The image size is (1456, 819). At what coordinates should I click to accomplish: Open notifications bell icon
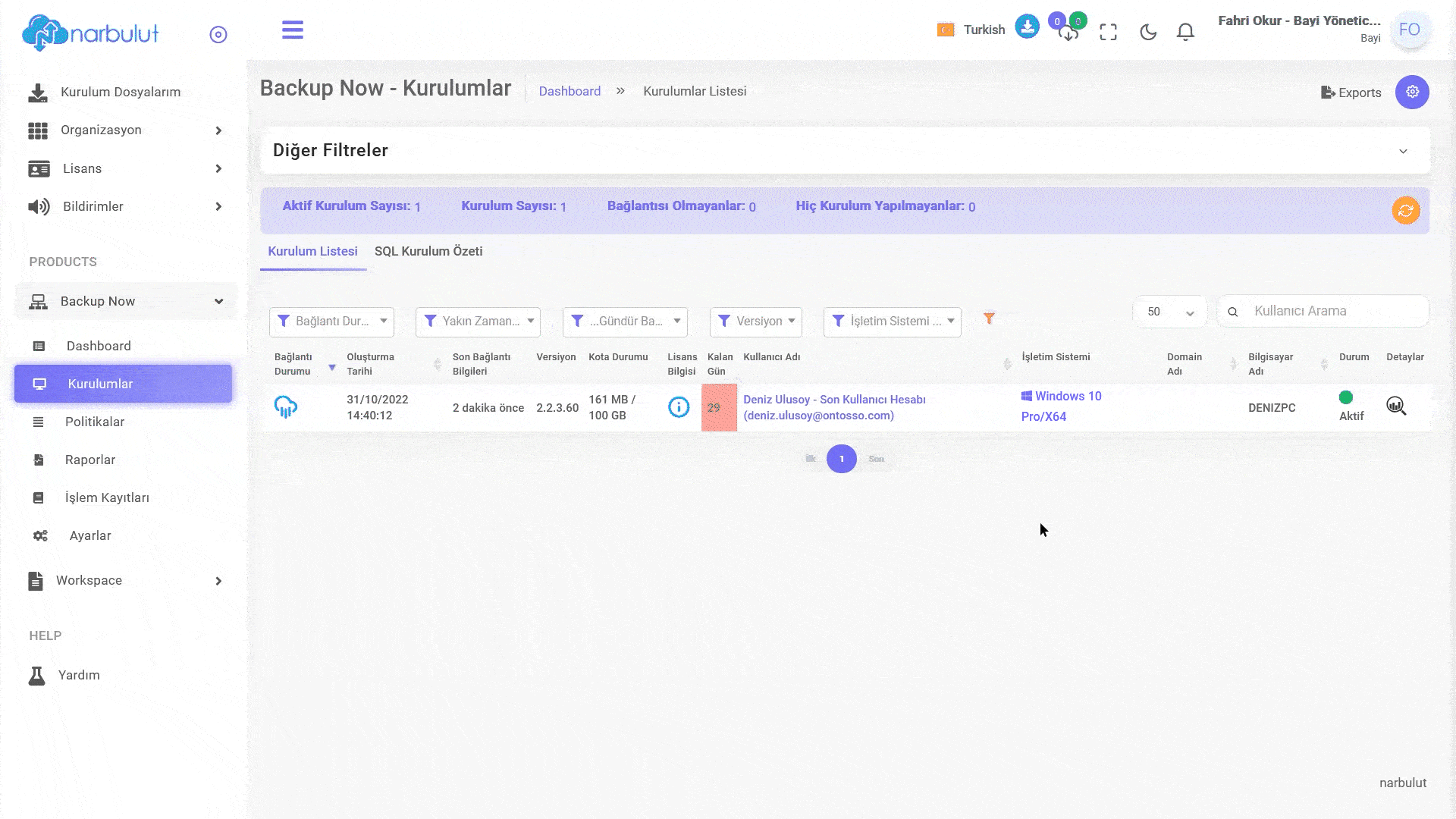(x=1185, y=32)
